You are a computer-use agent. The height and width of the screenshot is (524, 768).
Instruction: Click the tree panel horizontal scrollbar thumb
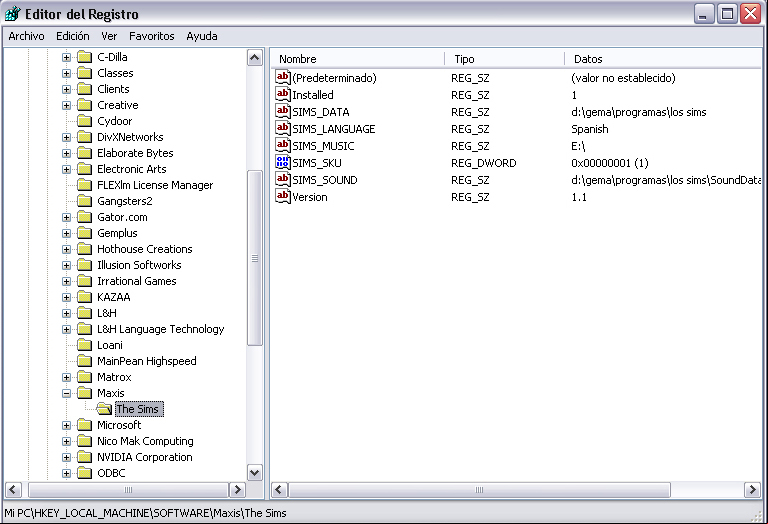pyautogui.click(x=128, y=489)
